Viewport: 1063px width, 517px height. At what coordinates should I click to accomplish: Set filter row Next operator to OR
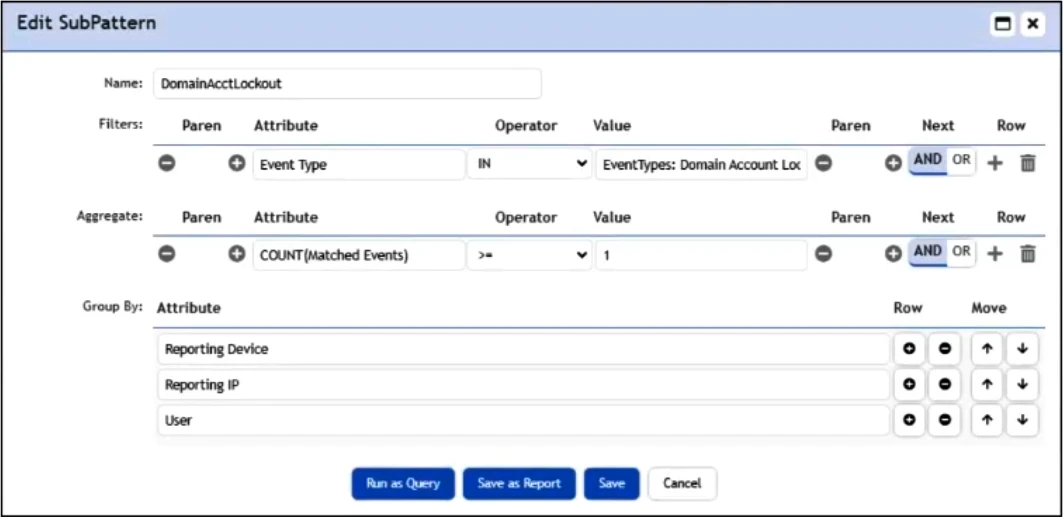tap(961, 160)
